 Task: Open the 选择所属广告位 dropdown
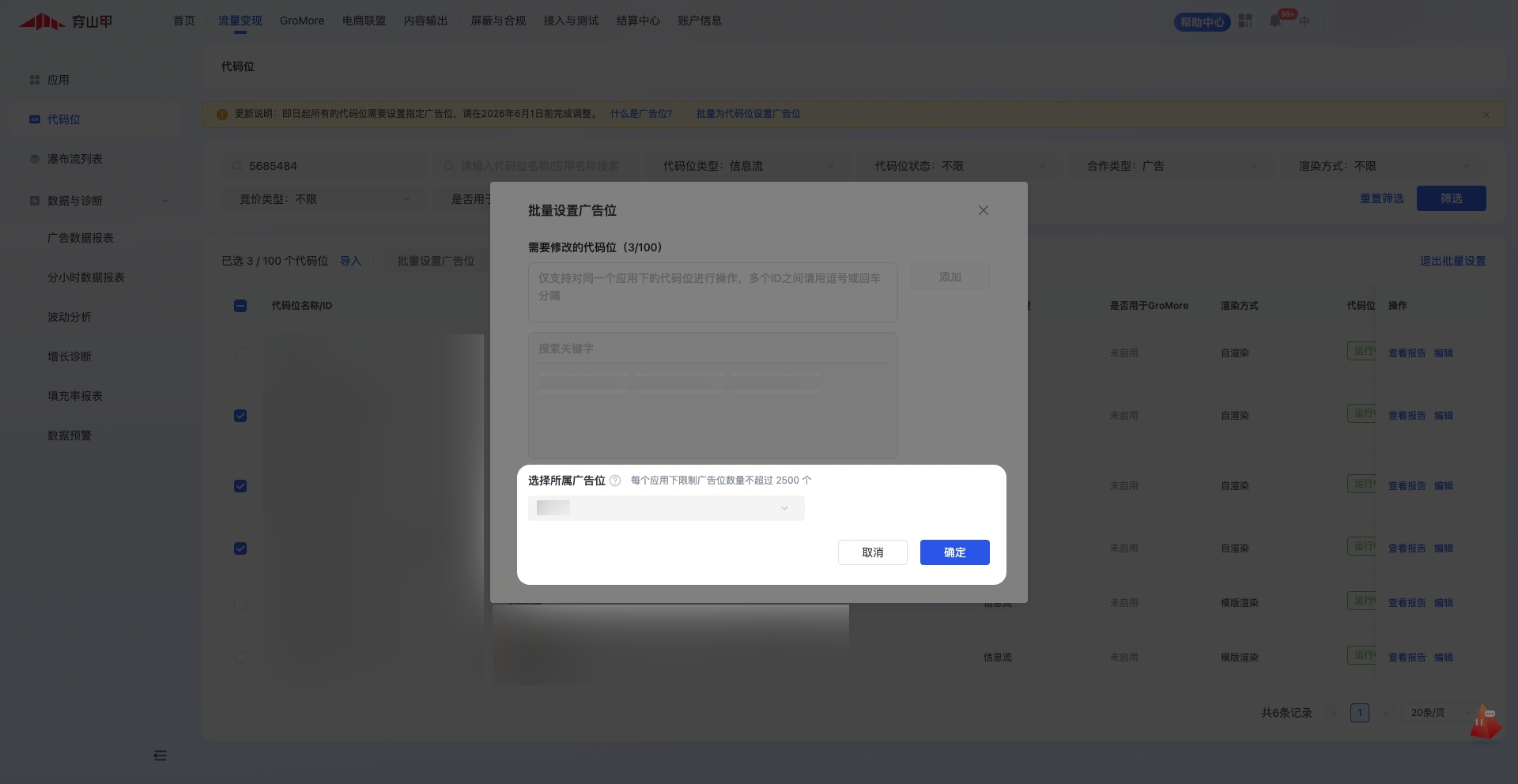666,508
